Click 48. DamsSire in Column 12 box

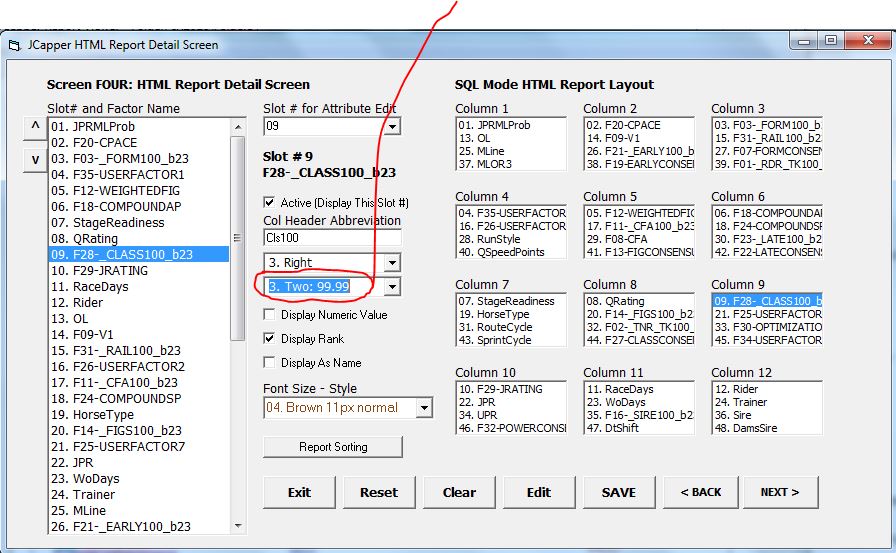click(x=767, y=428)
